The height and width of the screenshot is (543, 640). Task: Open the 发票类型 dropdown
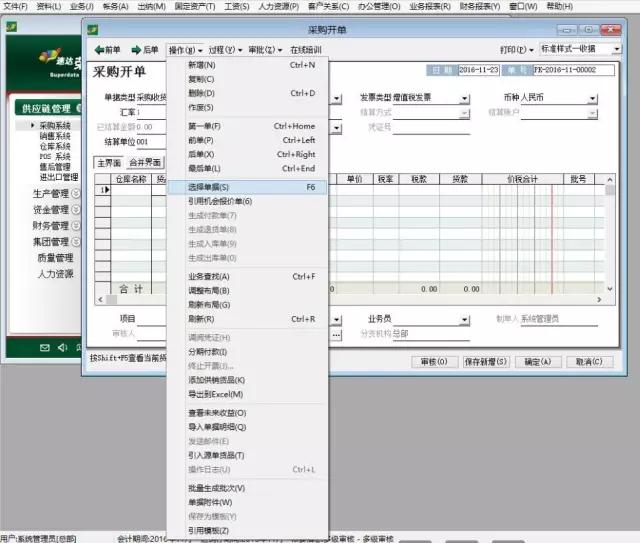[464, 98]
